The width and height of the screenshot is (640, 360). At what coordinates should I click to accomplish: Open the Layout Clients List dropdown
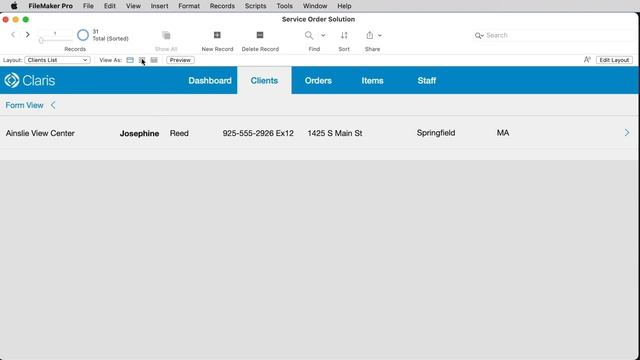click(x=57, y=60)
